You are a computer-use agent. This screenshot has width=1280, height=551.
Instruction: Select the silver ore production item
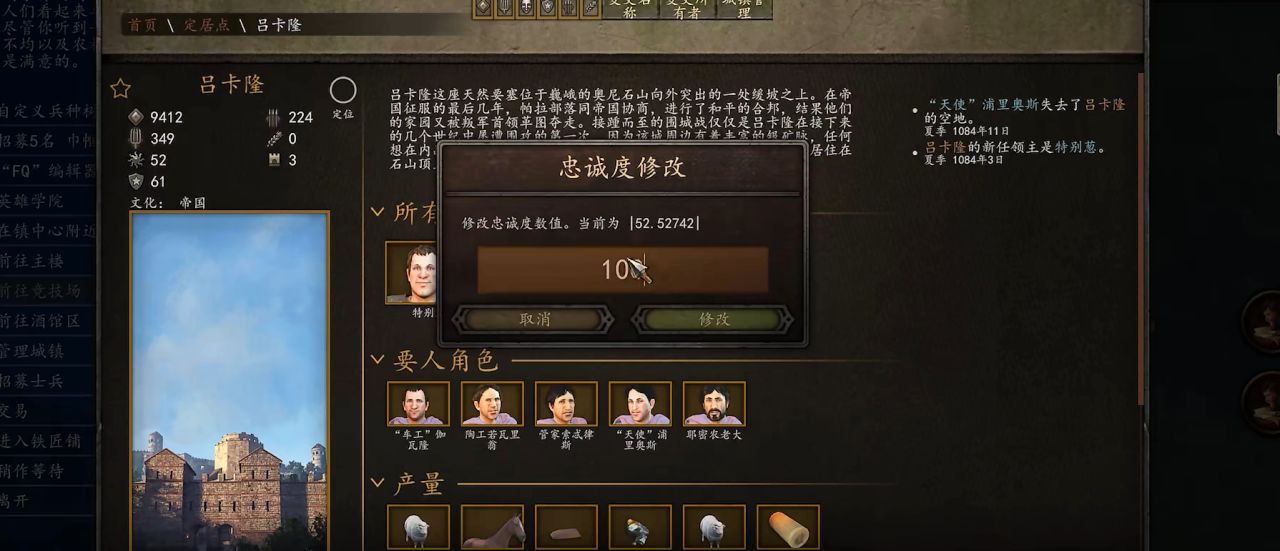(x=640, y=527)
